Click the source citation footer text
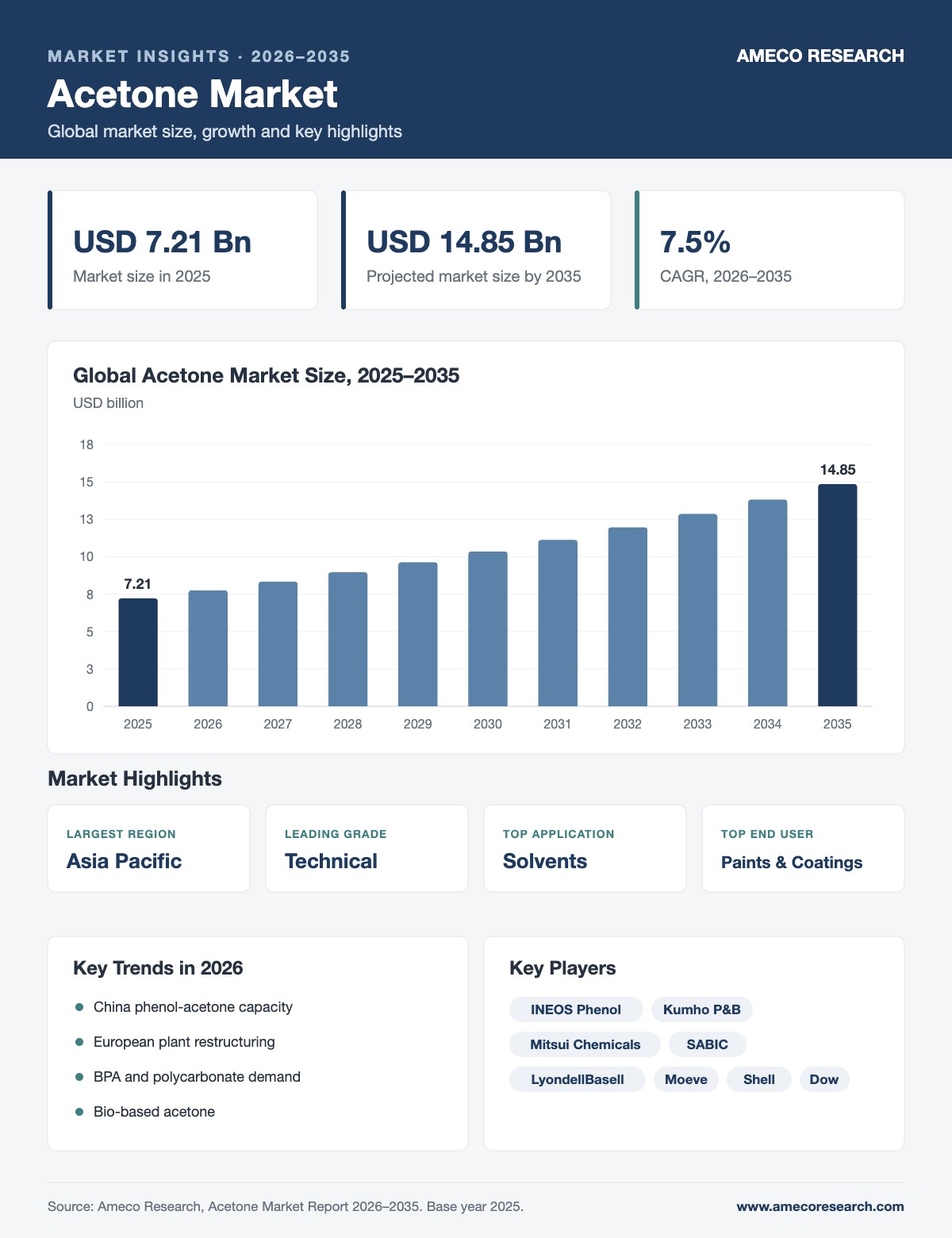The height and width of the screenshot is (1238, 952). pyautogui.click(x=286, y=1206)
